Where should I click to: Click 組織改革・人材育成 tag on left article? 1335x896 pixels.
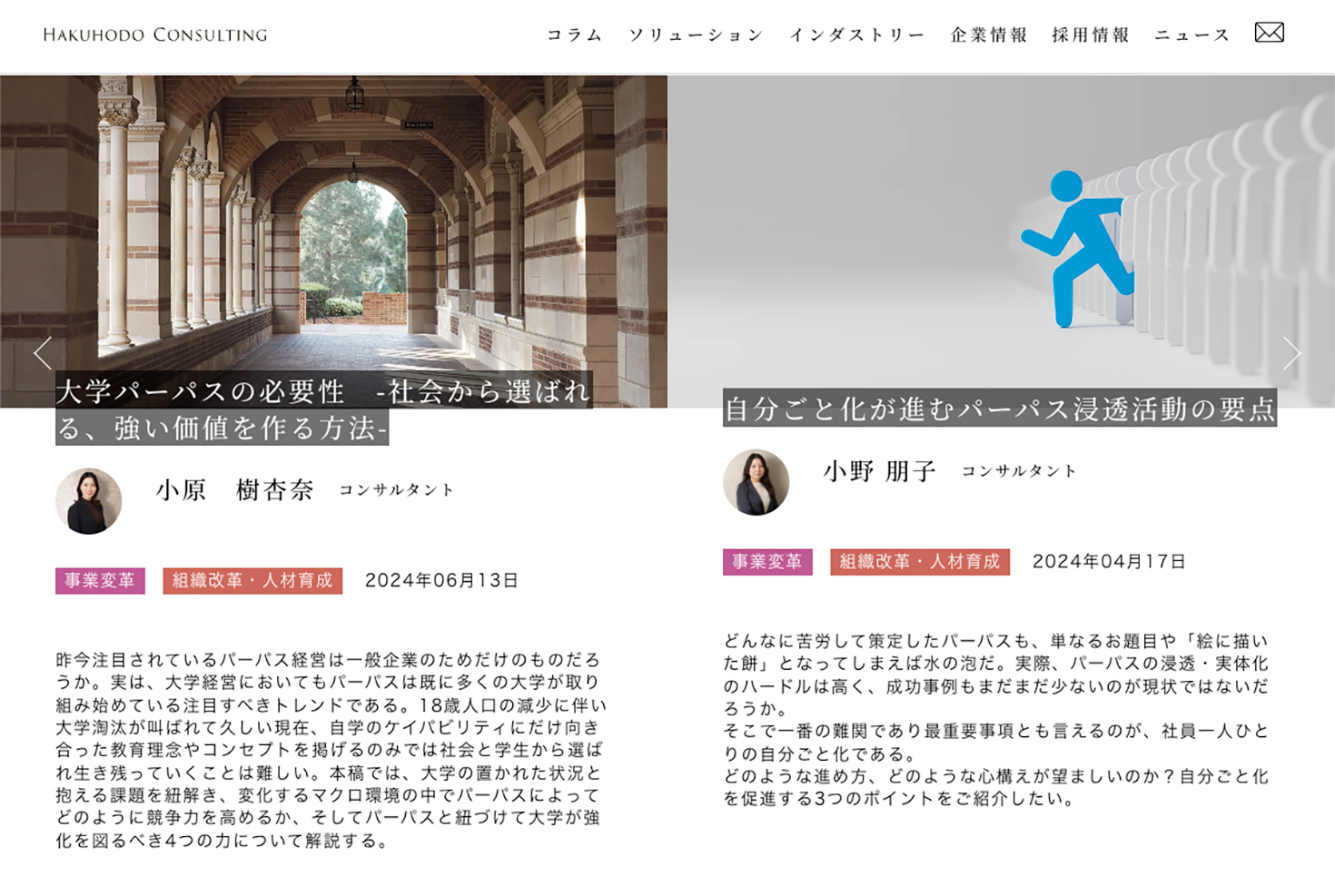[252, 581]
